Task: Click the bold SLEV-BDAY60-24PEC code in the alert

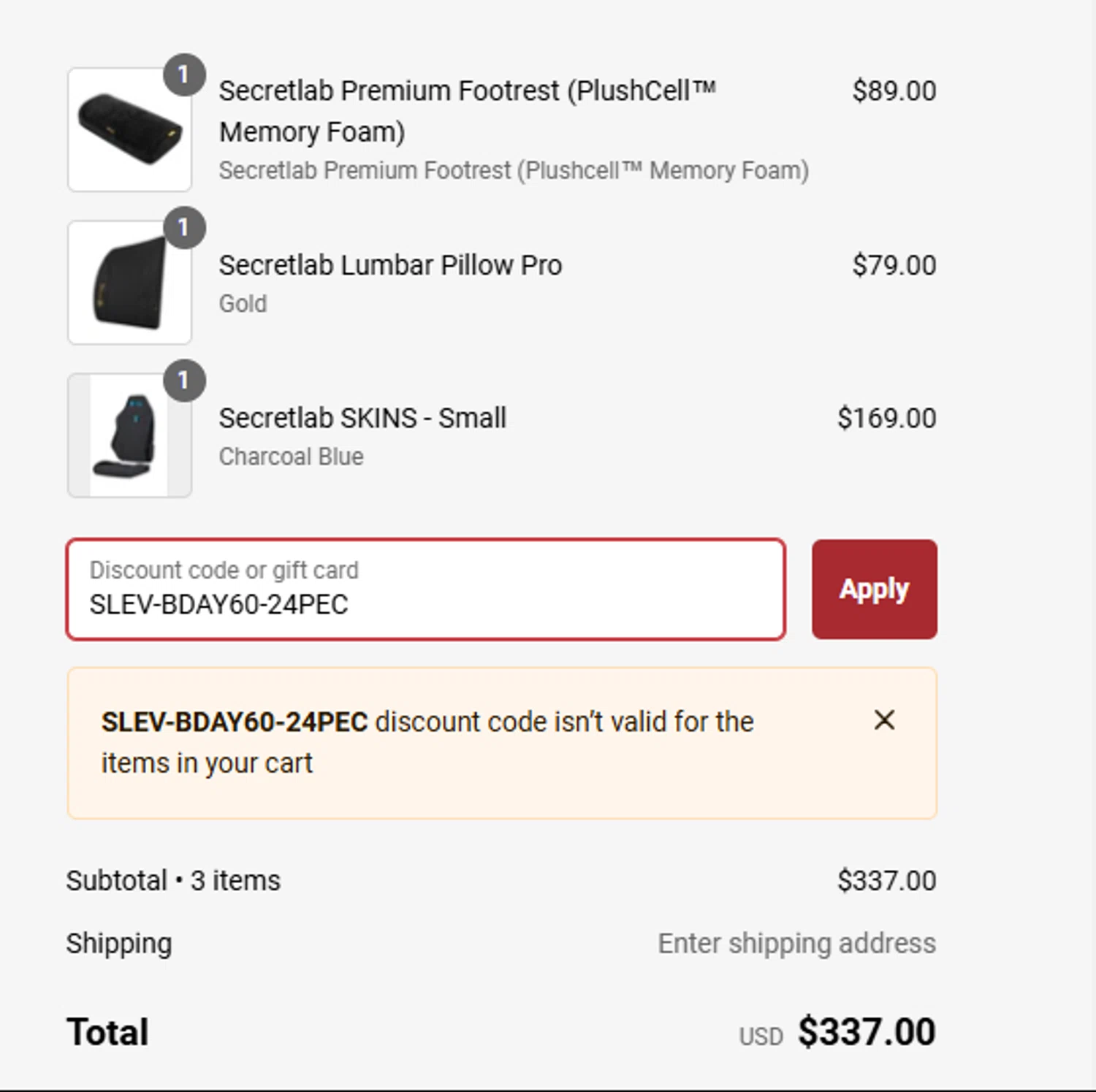Action: [235, 722]
